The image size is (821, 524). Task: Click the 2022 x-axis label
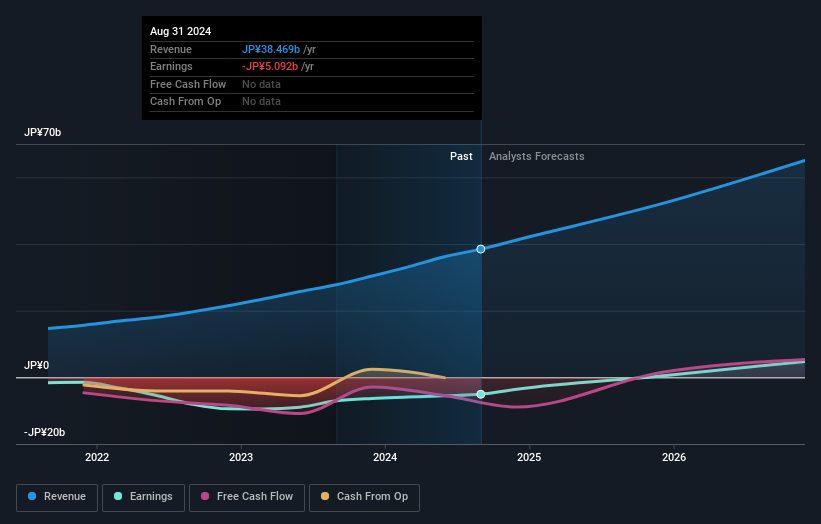[97, 457]
